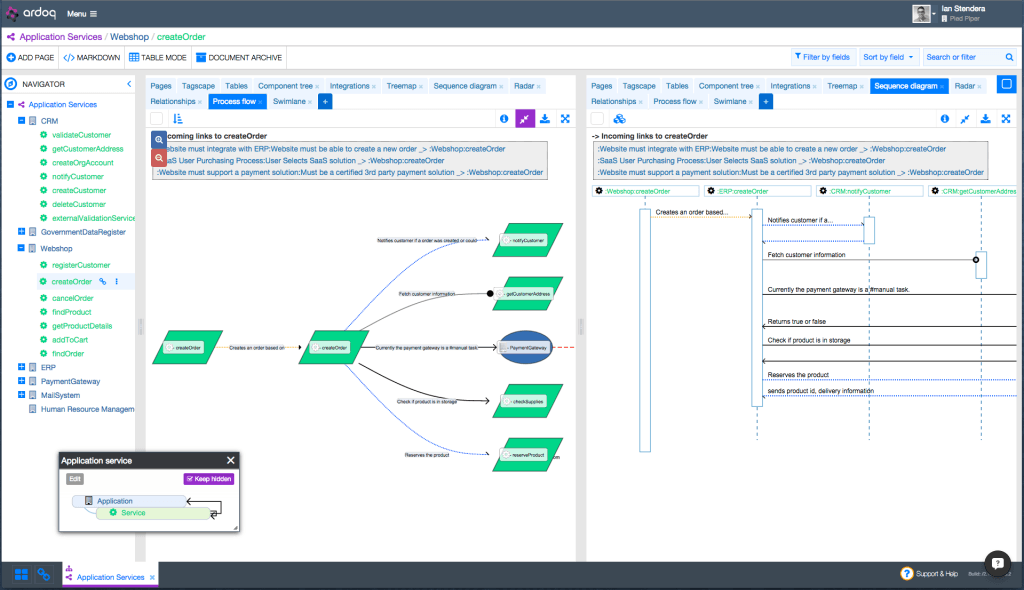Click workspace grid icon in bottom bar
Screen dimensions: 1024x590
point(21,575)
